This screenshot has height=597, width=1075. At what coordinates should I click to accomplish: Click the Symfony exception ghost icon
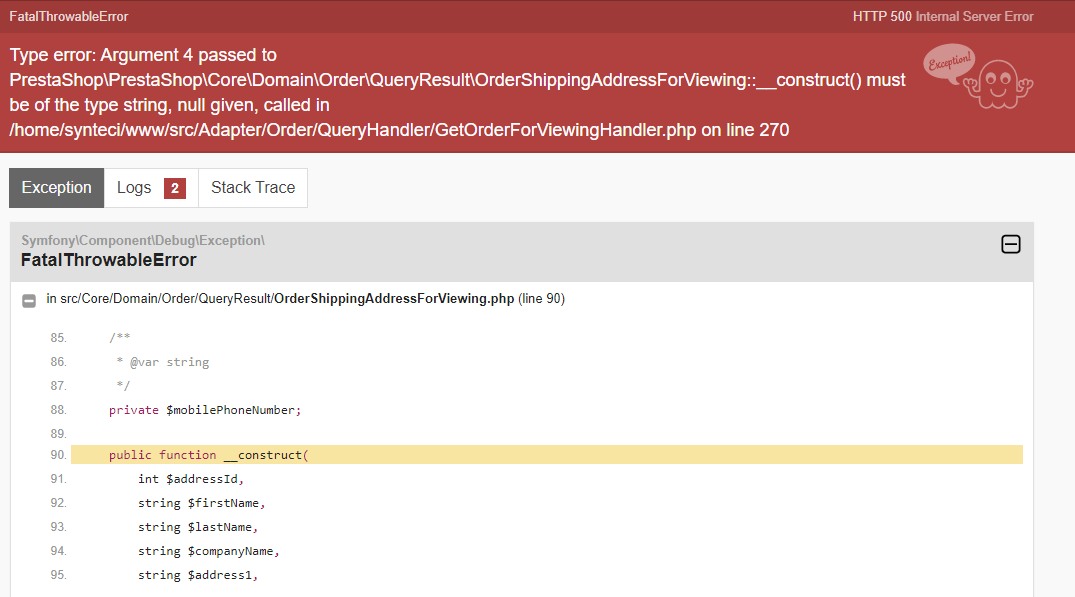point(978,76)
